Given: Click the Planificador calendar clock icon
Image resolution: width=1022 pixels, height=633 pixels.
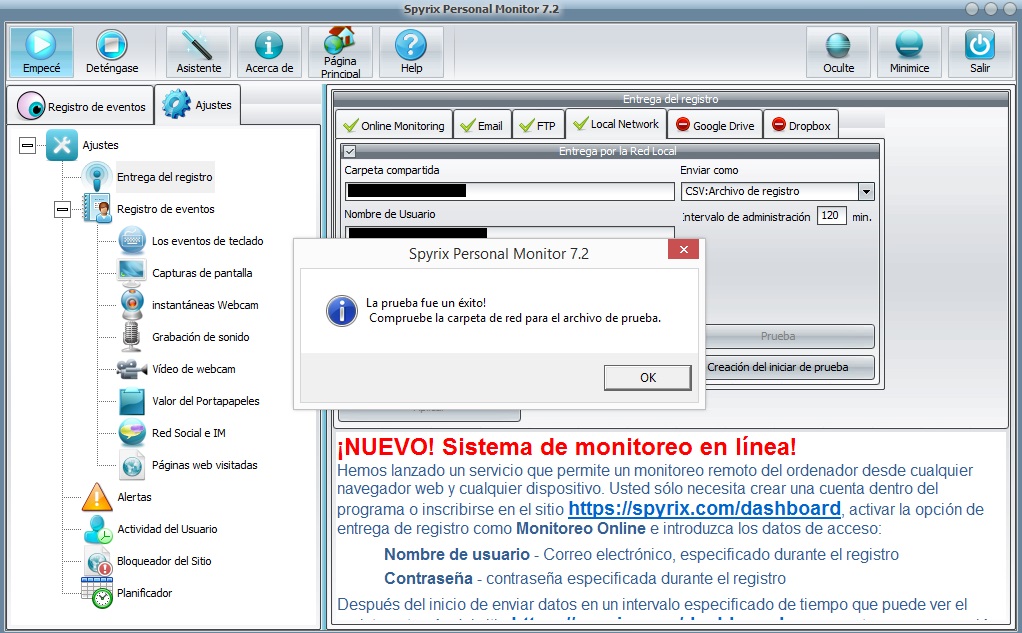Looking at the screenshot, I should point(97,593).
